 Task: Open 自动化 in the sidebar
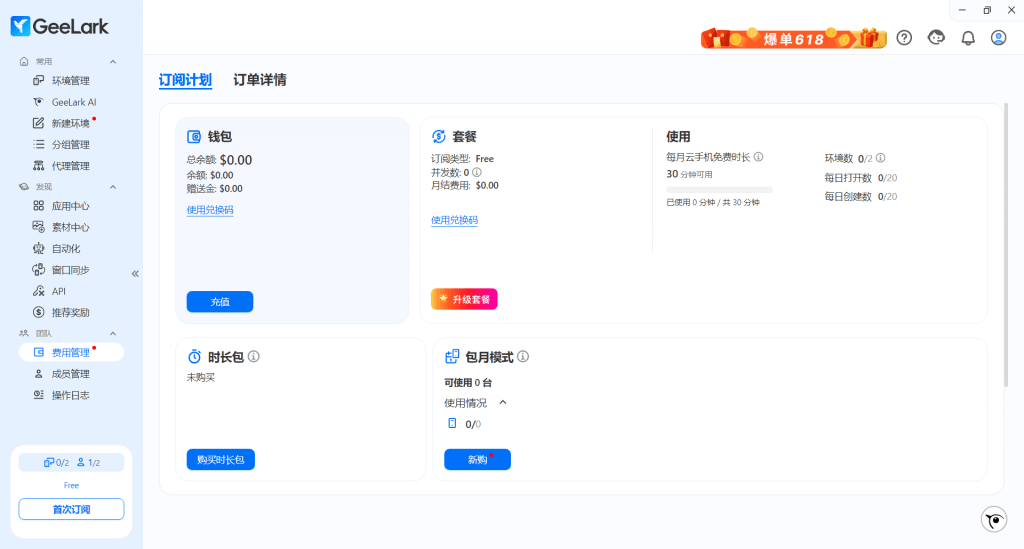pos(66,249)
